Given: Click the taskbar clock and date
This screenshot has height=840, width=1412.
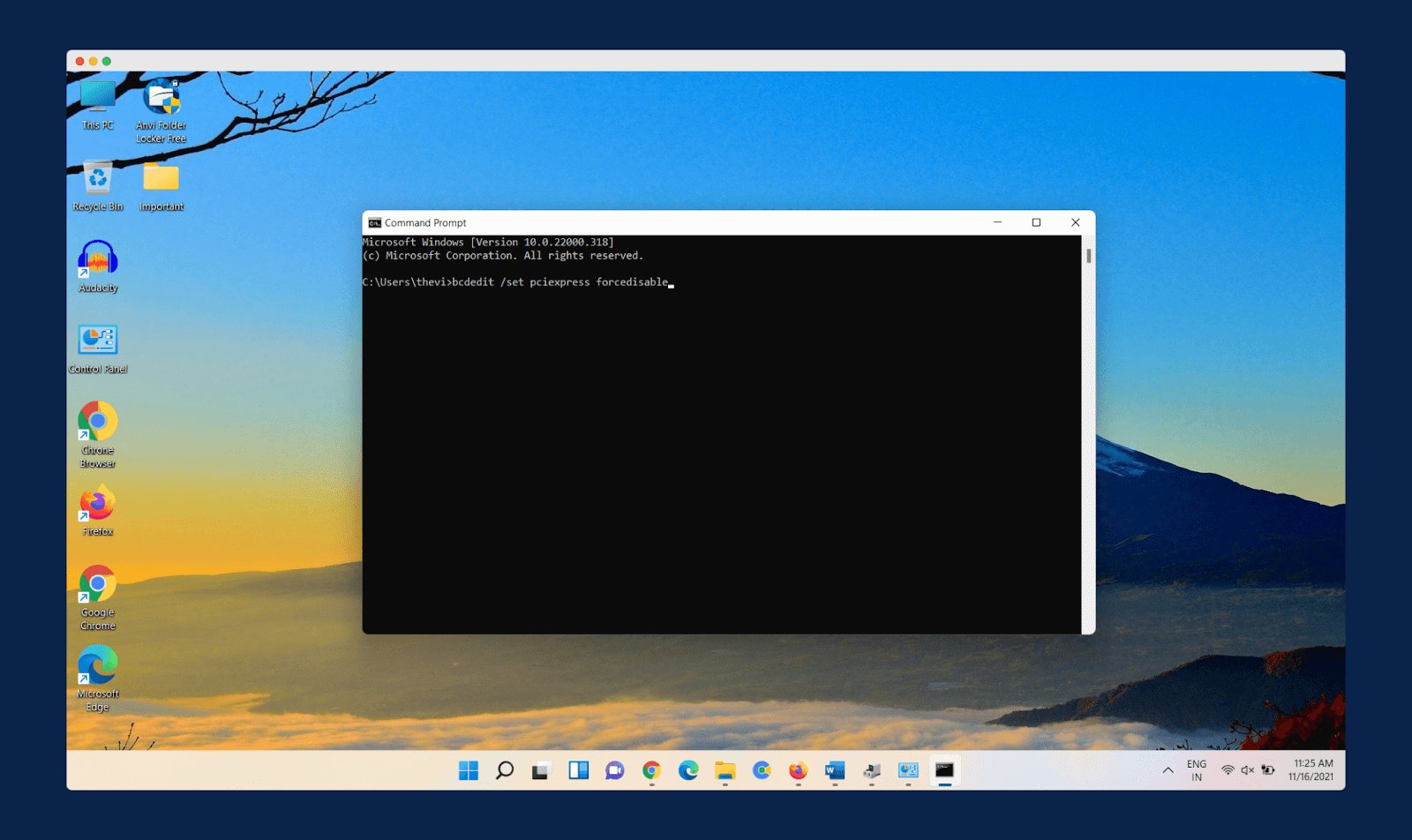Looking at the screenshot, I should (x=1311, y=770).
